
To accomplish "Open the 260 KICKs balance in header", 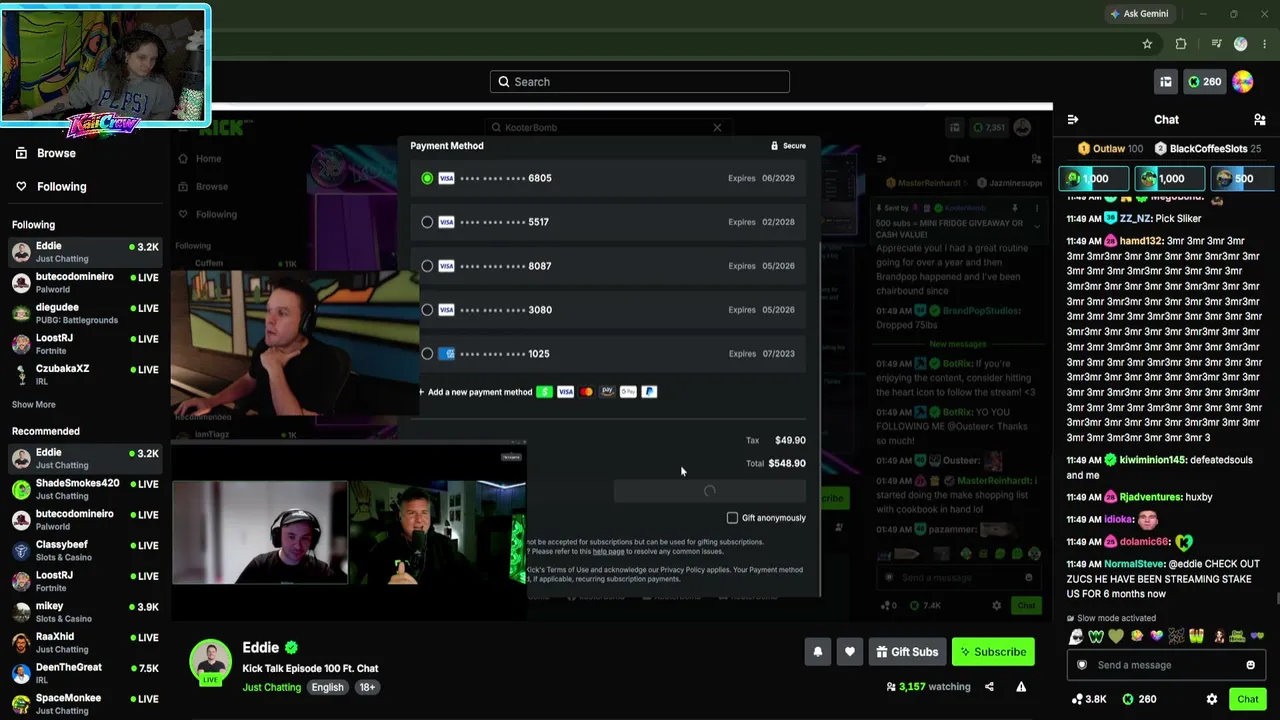I will tap(1204, 82).
